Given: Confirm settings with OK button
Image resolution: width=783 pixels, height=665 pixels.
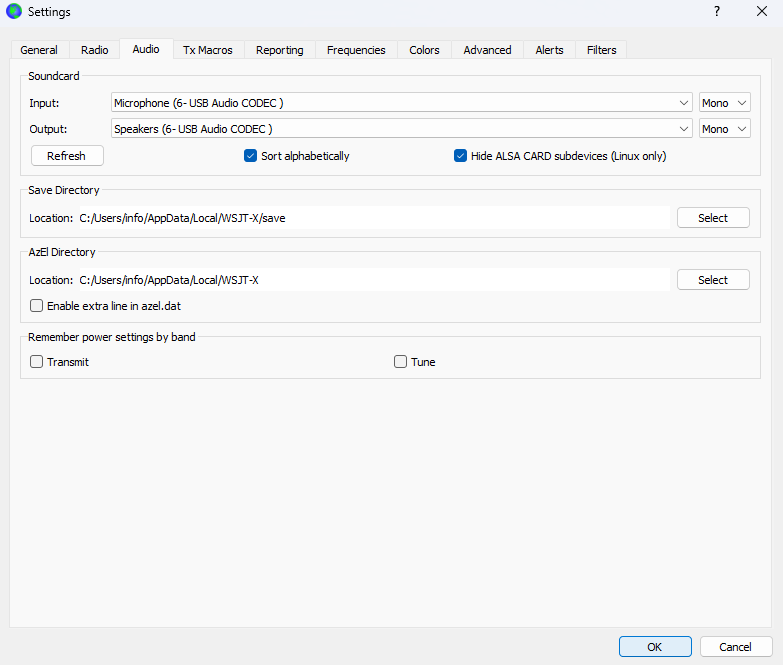Looking at the screenshot, I should coord(654,647).
